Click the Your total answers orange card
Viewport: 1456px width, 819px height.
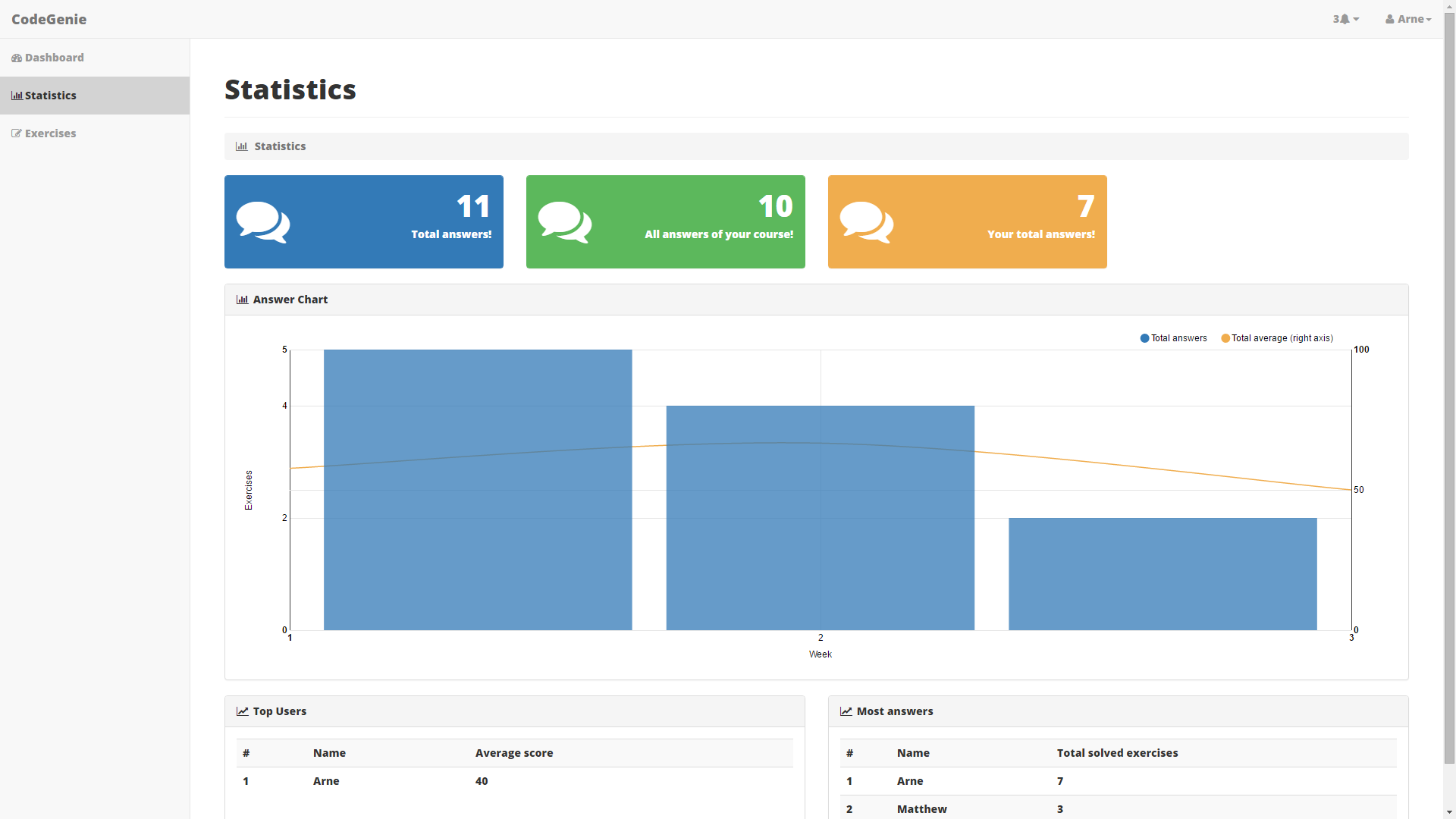(x=967, y=221)
